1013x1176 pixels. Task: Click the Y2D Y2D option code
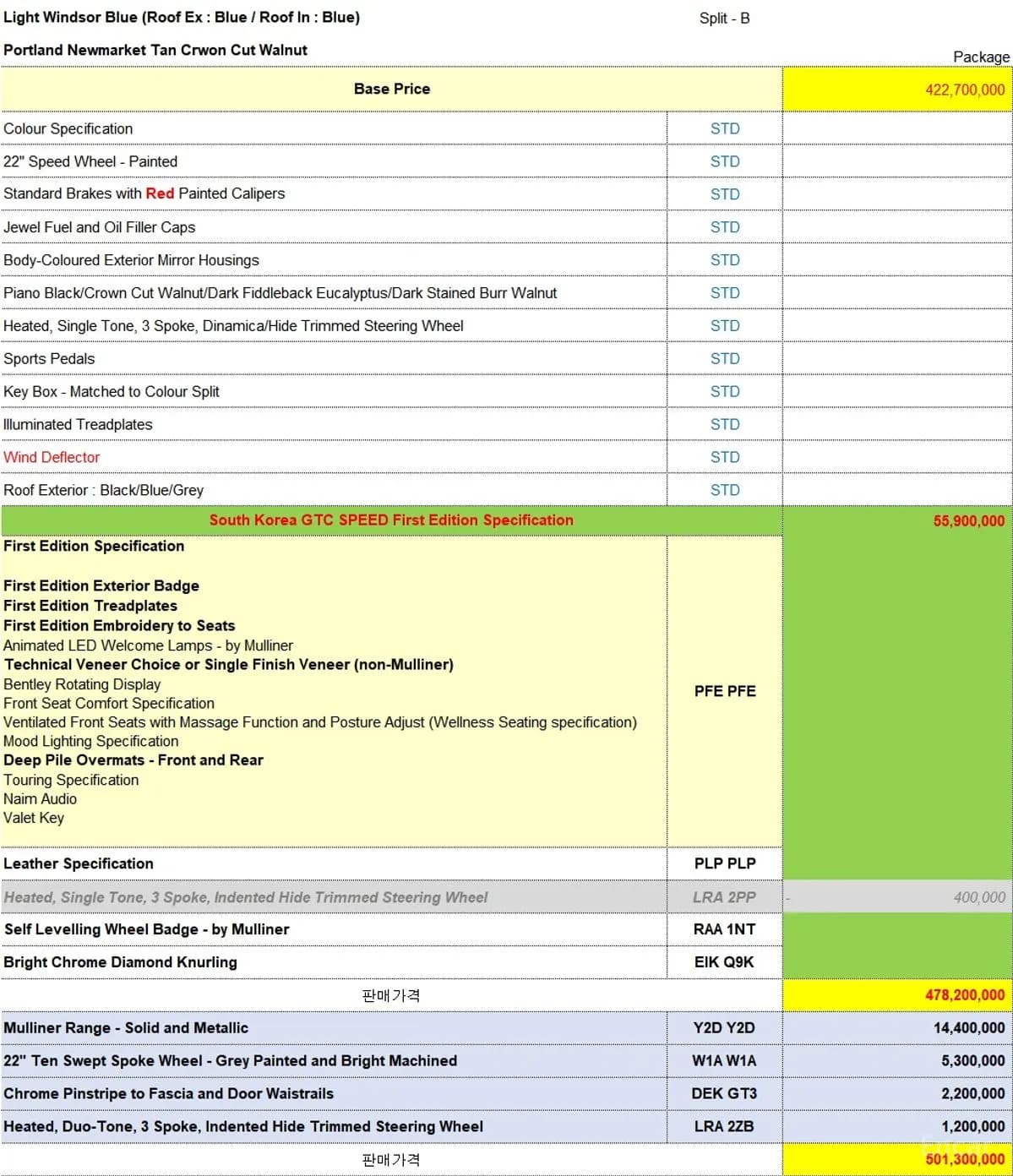tap(725, 1028)
